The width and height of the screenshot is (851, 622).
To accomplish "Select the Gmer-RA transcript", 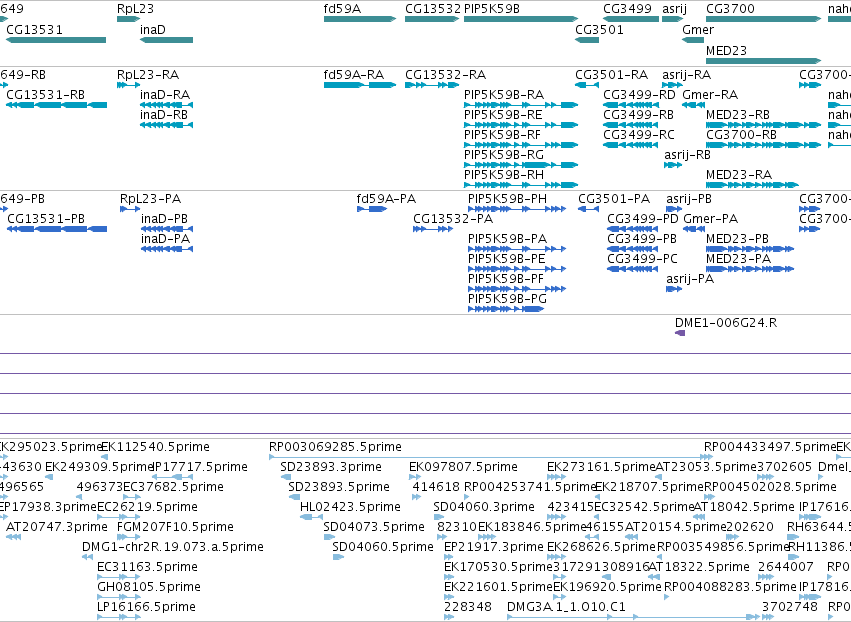I will [694, 105].
